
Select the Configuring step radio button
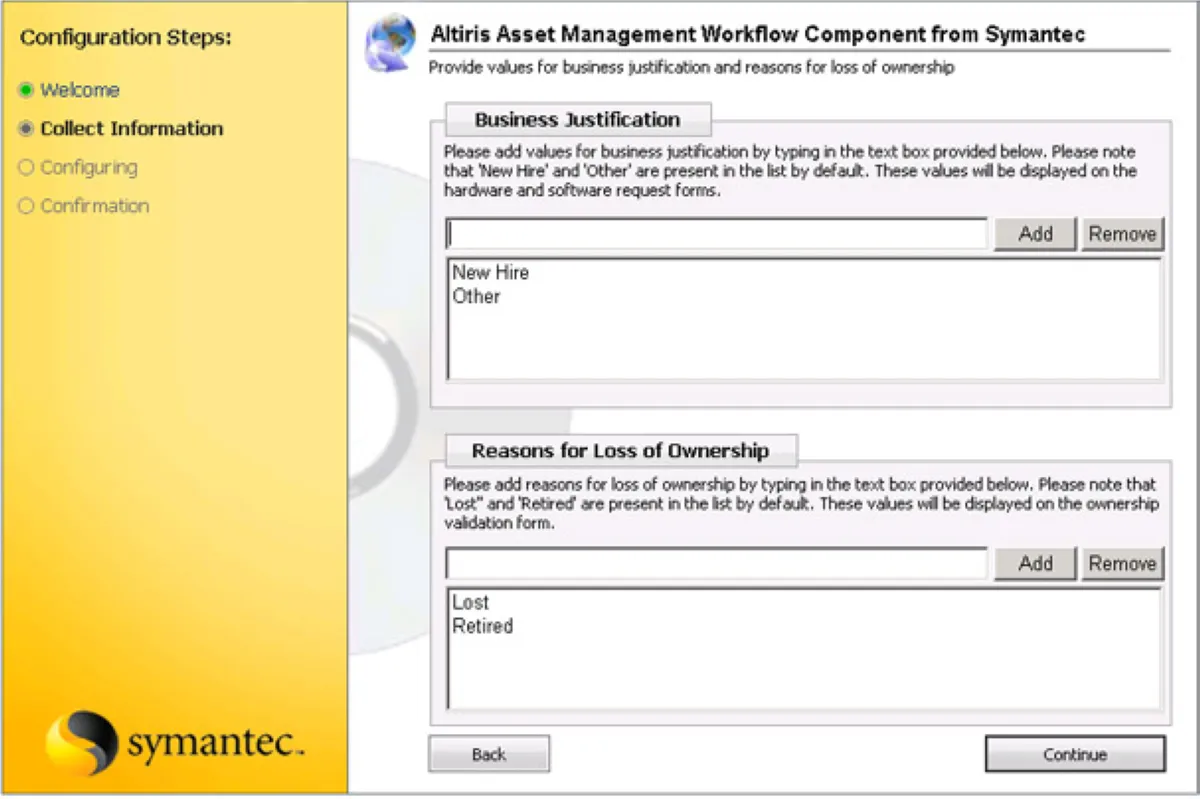tap(26, 168)
